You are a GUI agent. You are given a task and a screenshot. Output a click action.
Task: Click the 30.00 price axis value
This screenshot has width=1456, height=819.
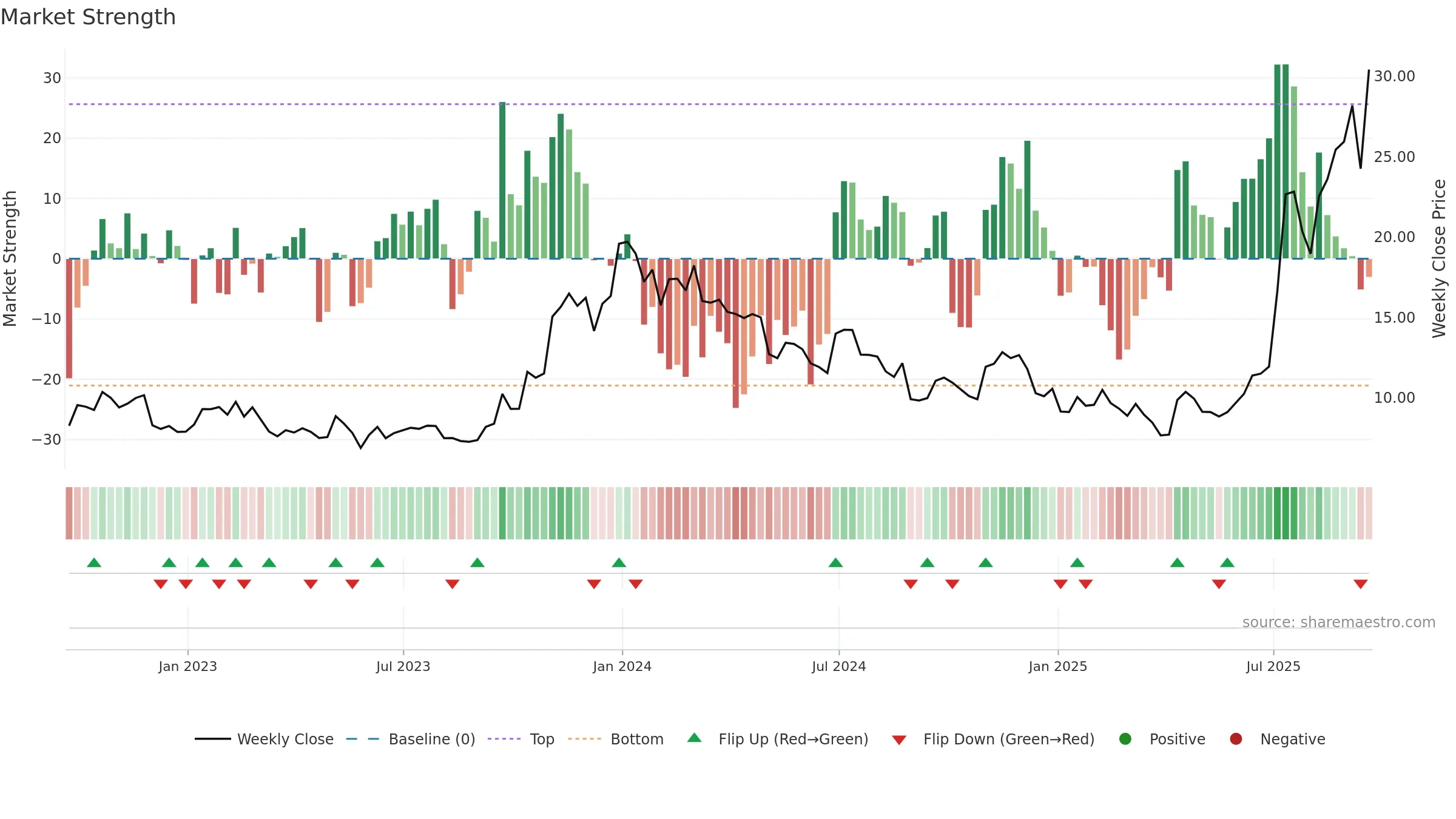pos(1394,76)
